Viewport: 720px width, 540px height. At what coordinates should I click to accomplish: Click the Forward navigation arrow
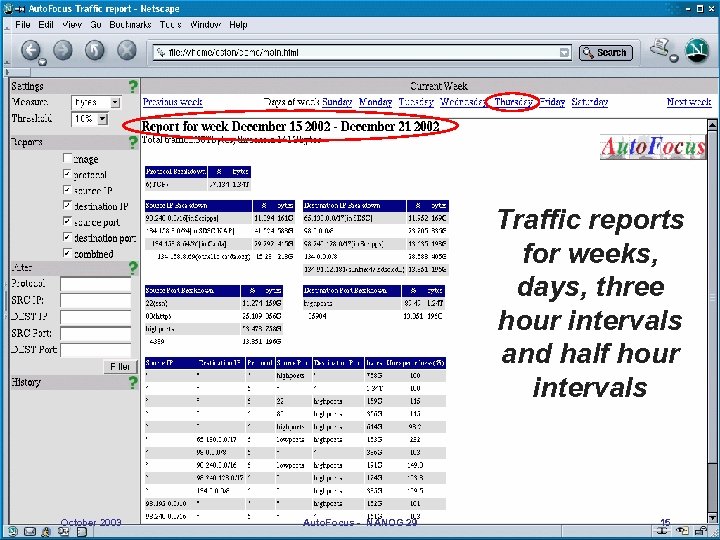click(63, 51)
